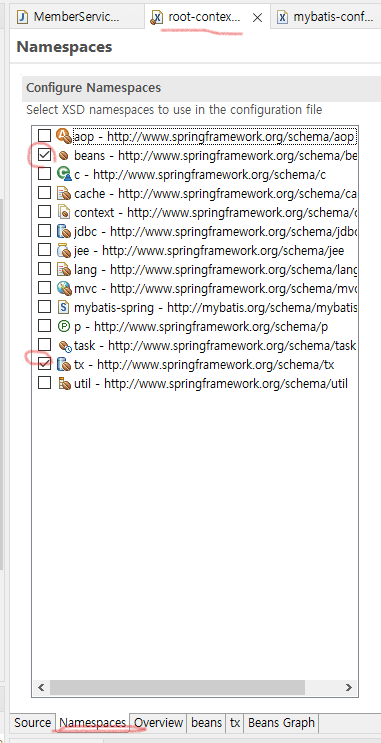Open the Beans Graph tab
The height and width of the screenshot is (743, 381).
[x=281, y=723]
